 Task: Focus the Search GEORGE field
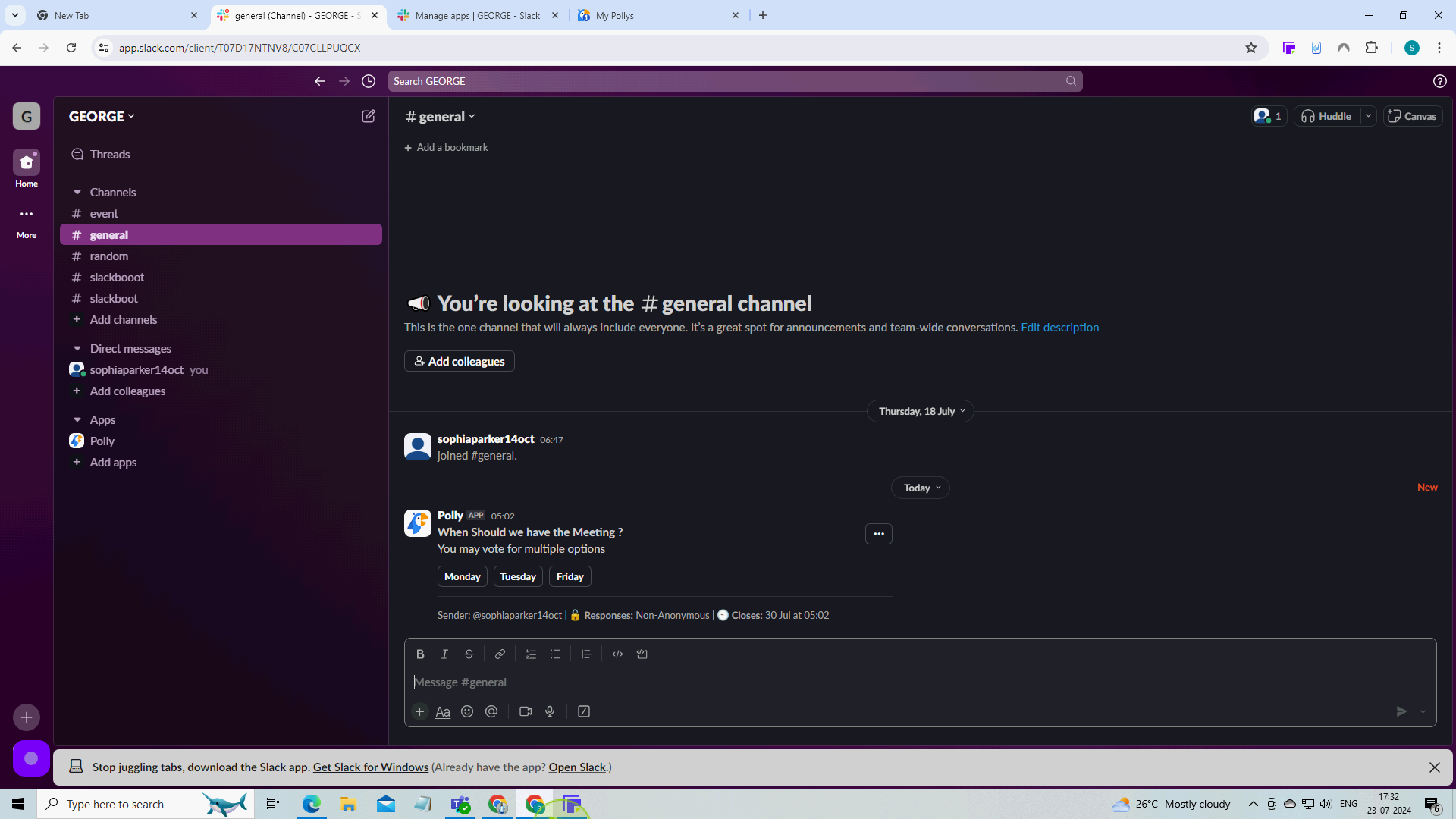click(x=735, y=81)
